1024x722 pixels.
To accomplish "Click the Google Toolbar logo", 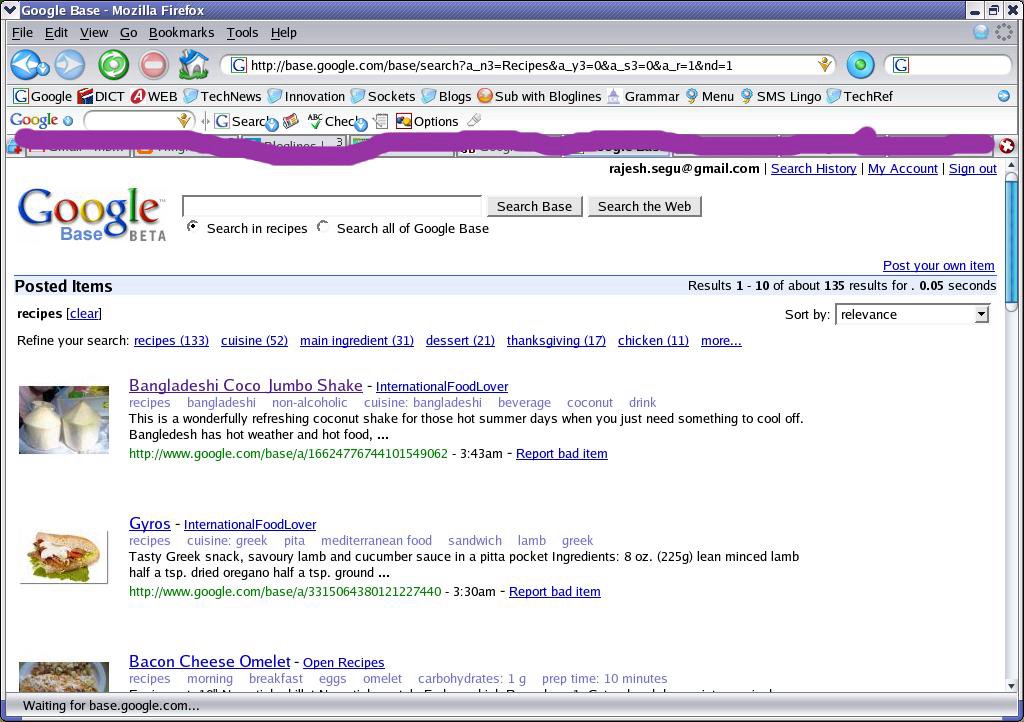I will 34,120.
